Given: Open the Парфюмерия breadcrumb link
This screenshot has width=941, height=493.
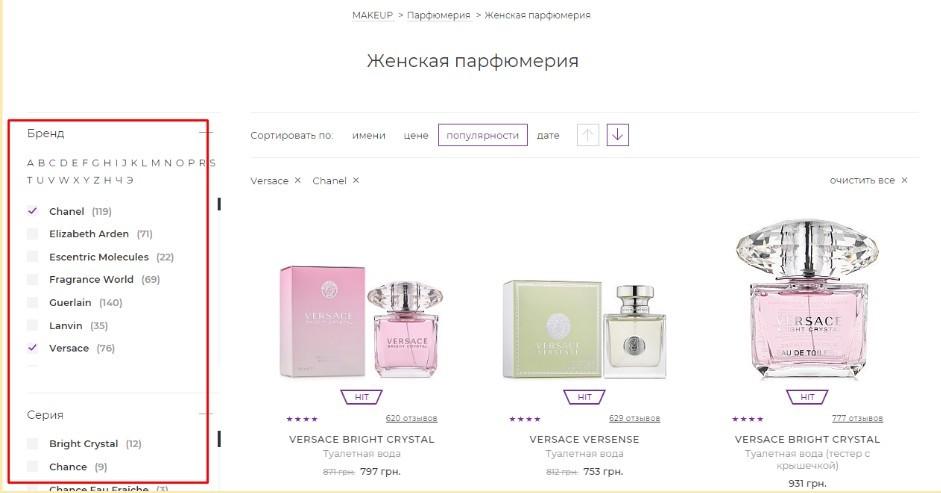Looking at the screenshot, I should tap(439, 15).
